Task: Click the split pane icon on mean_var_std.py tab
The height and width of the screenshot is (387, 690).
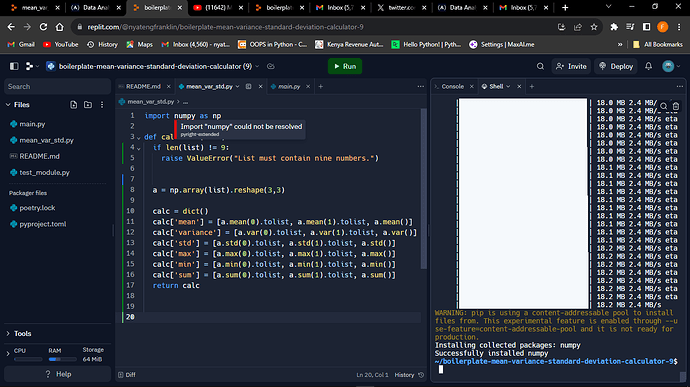Action: 249,87
